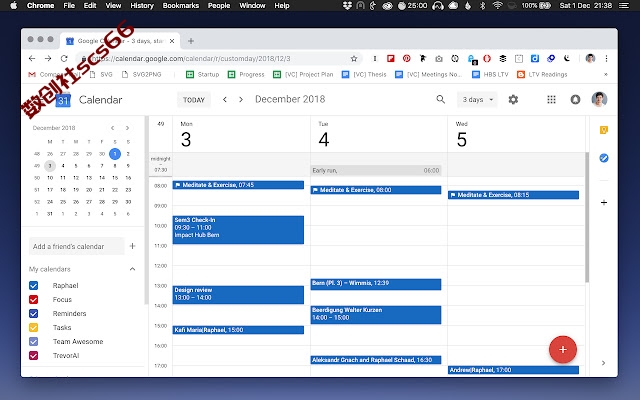
Task: Toggle TrevorAI calendar checkbox
Action: pos(33,355)
